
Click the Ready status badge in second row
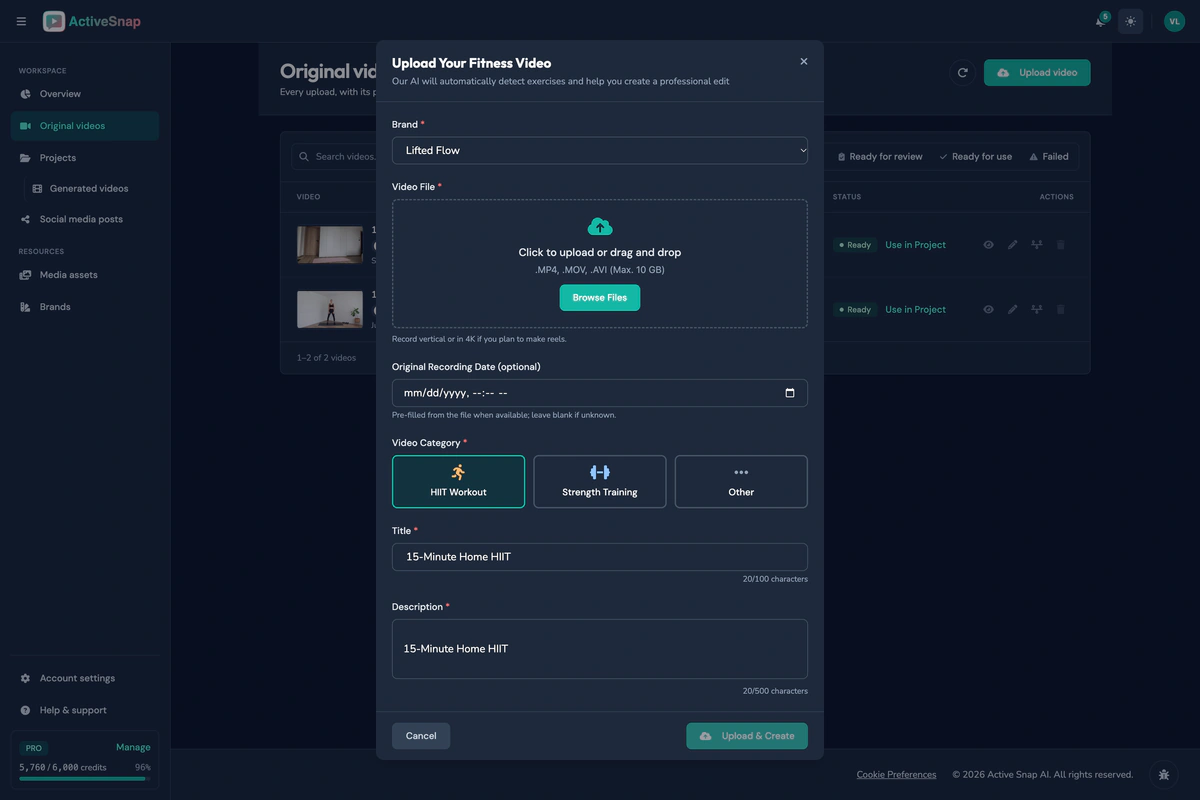pyautogui.click(x=855, y=310)
